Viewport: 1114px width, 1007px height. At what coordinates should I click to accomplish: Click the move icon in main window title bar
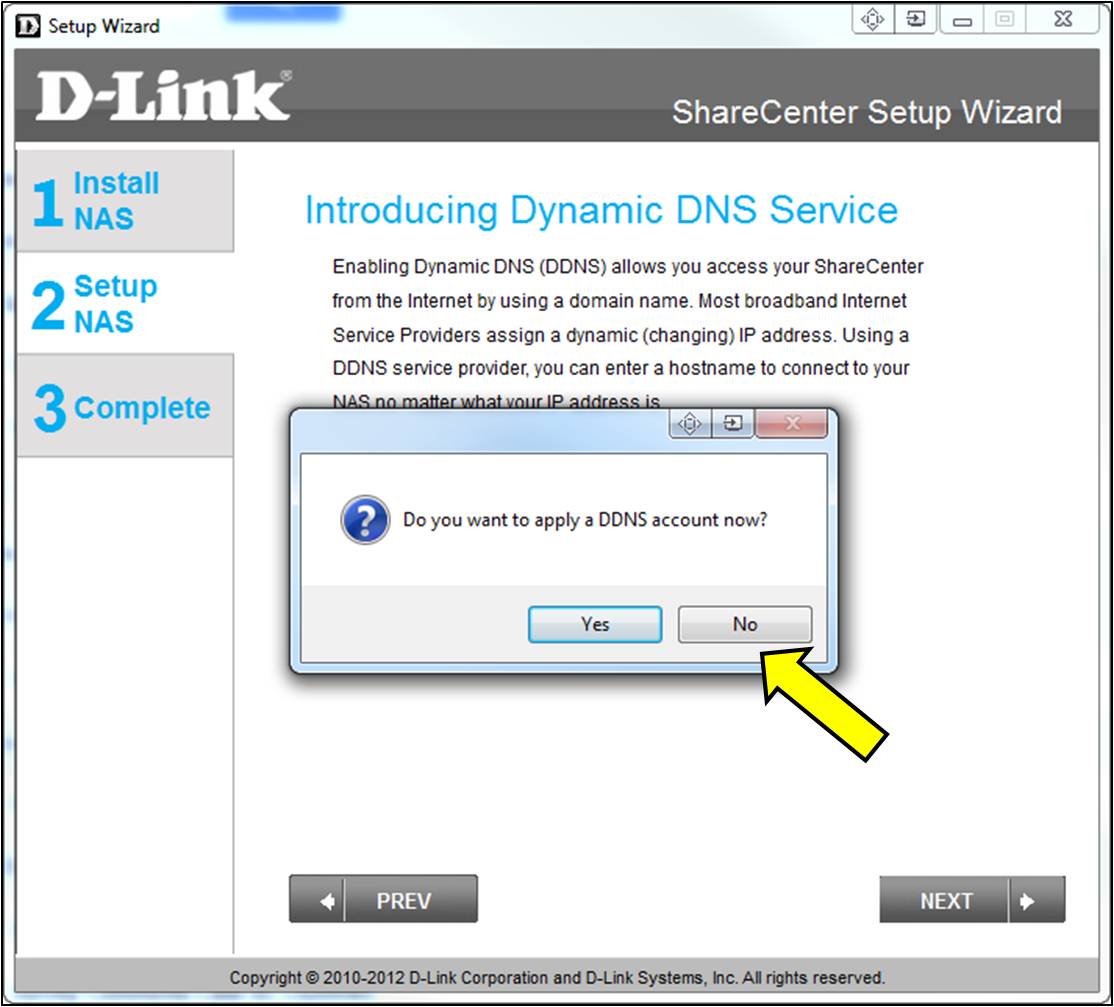[x=872, y=19]
